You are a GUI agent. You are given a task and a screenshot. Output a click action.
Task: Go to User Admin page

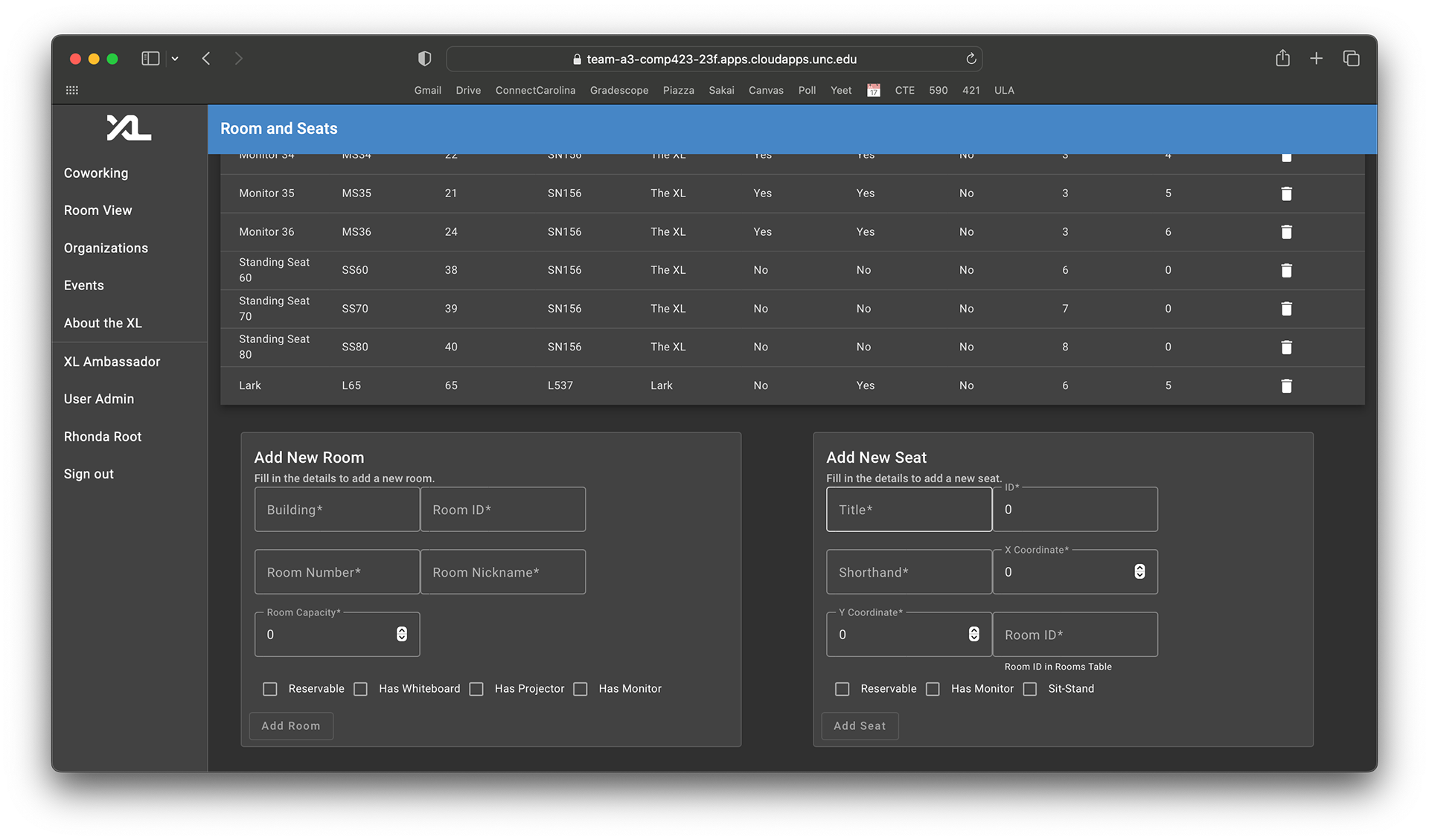pyautogui.click(x=99, y=399)
